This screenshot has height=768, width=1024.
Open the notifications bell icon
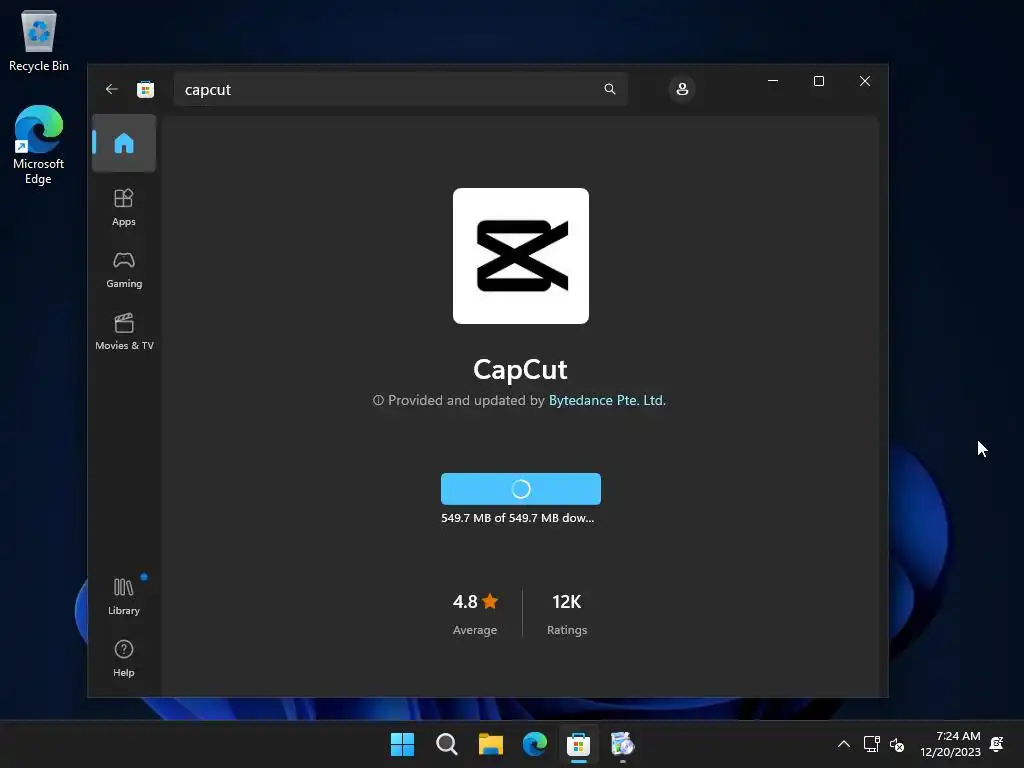[x=997, y=744]
